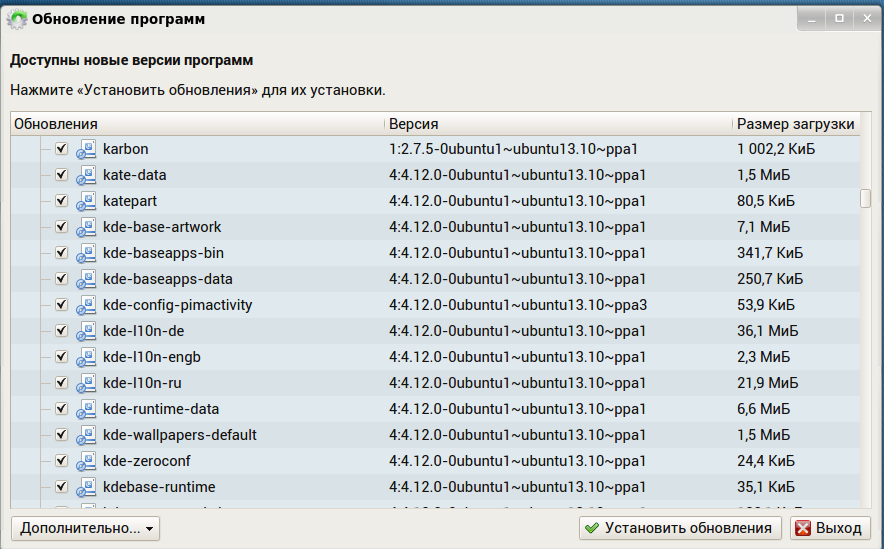The height and width of the screenshot is (549, 884).
Task: Sort by the Обновления column header
Action: [x=197, y=124]
